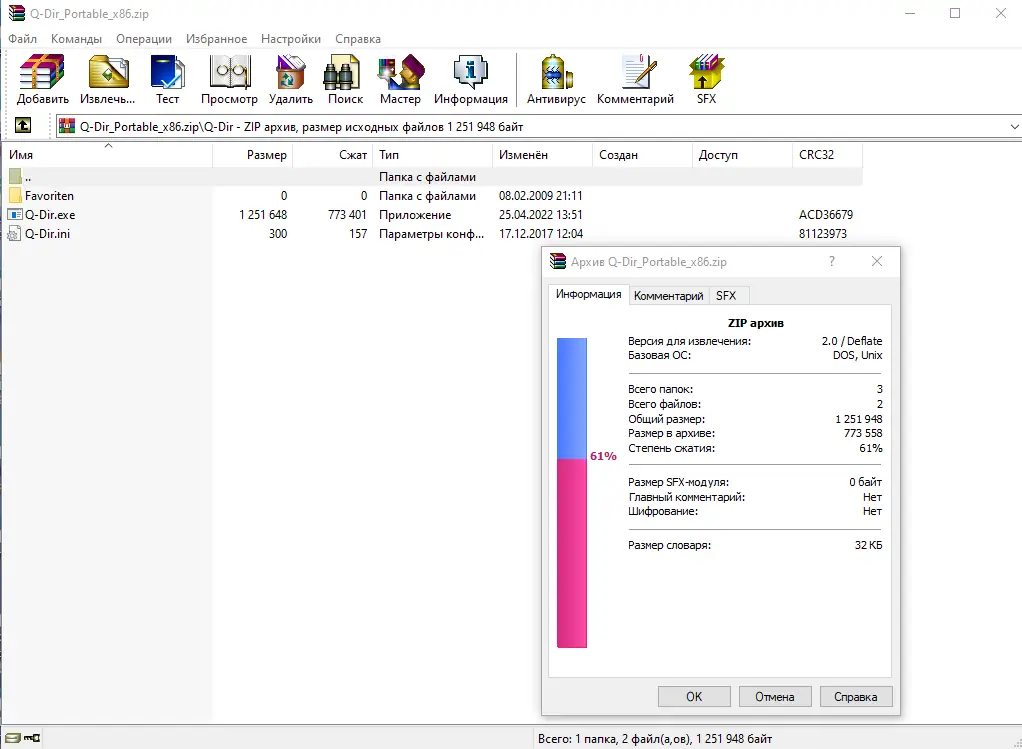
Task: Click the Q-Dir.exe file name
Action: pos(50,214)
